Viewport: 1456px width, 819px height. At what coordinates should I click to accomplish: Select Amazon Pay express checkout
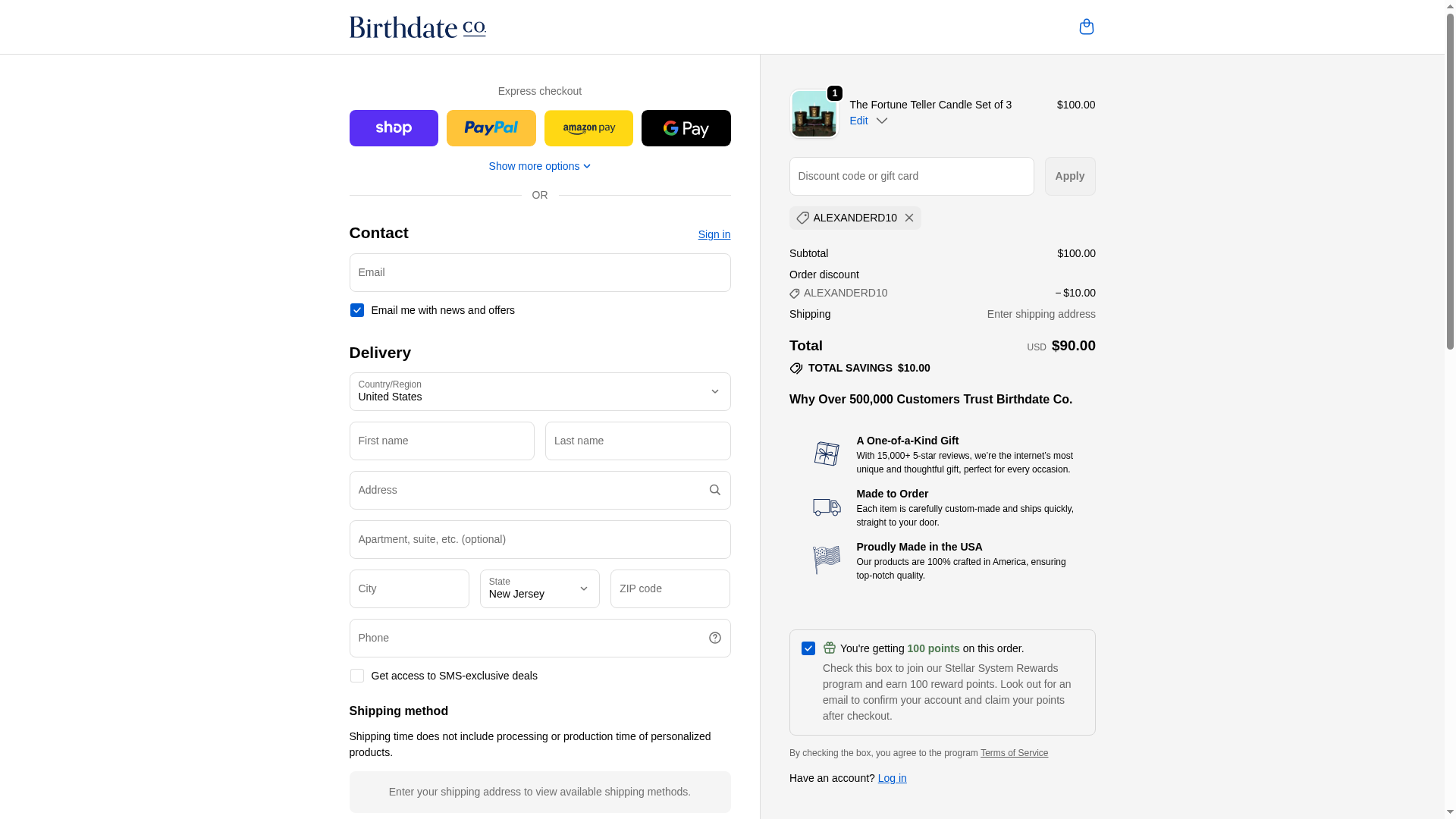tap(588, 128)
